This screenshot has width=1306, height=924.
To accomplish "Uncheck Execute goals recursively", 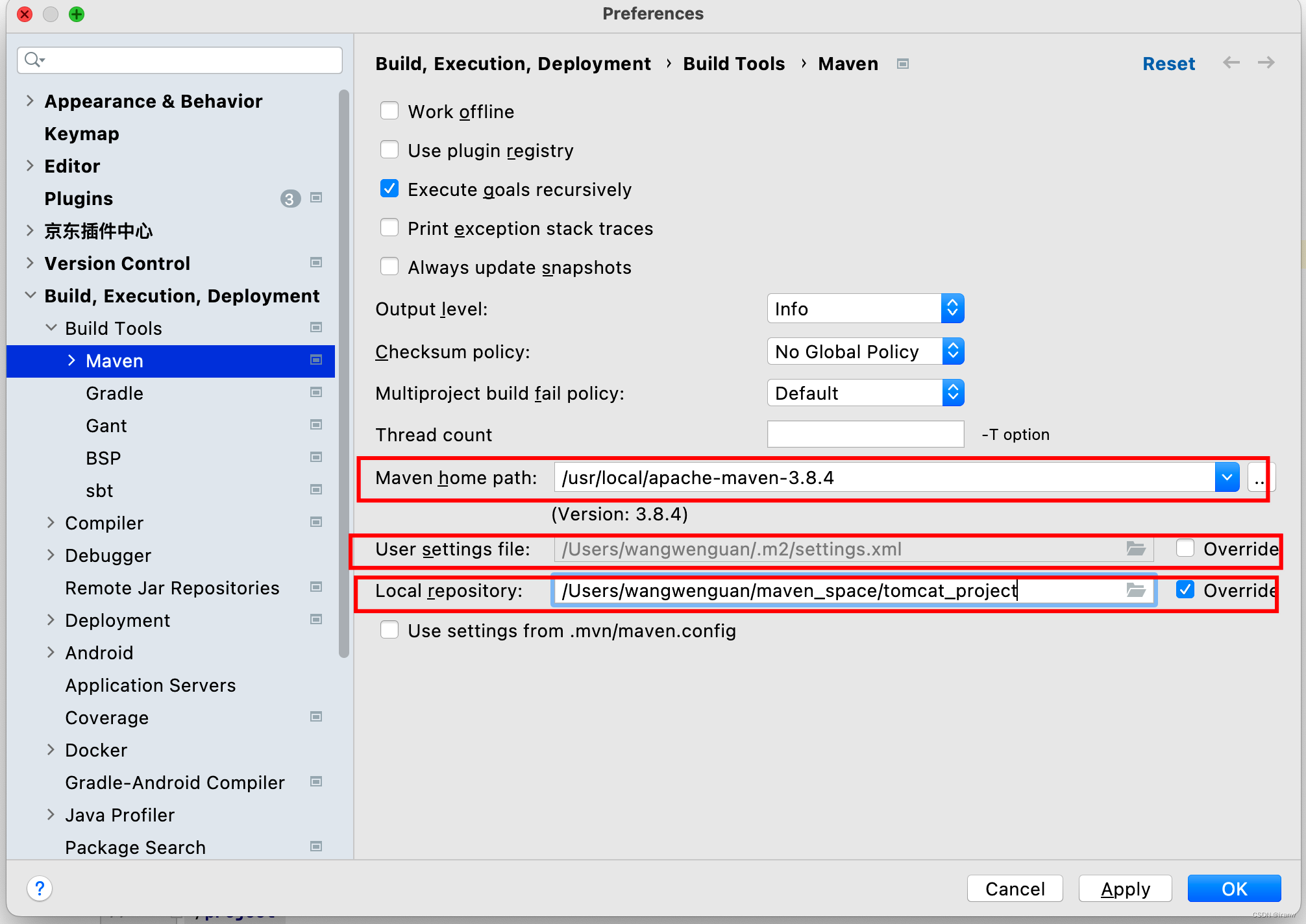I will click(389, 189).
